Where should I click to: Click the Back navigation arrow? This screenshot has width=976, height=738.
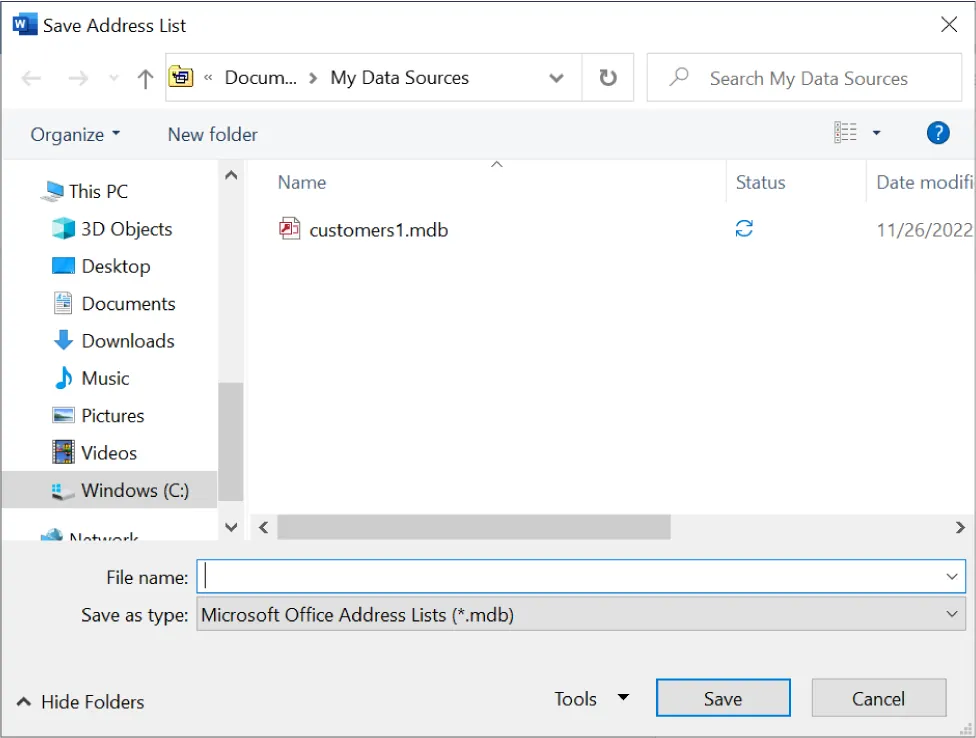point(31,77)
